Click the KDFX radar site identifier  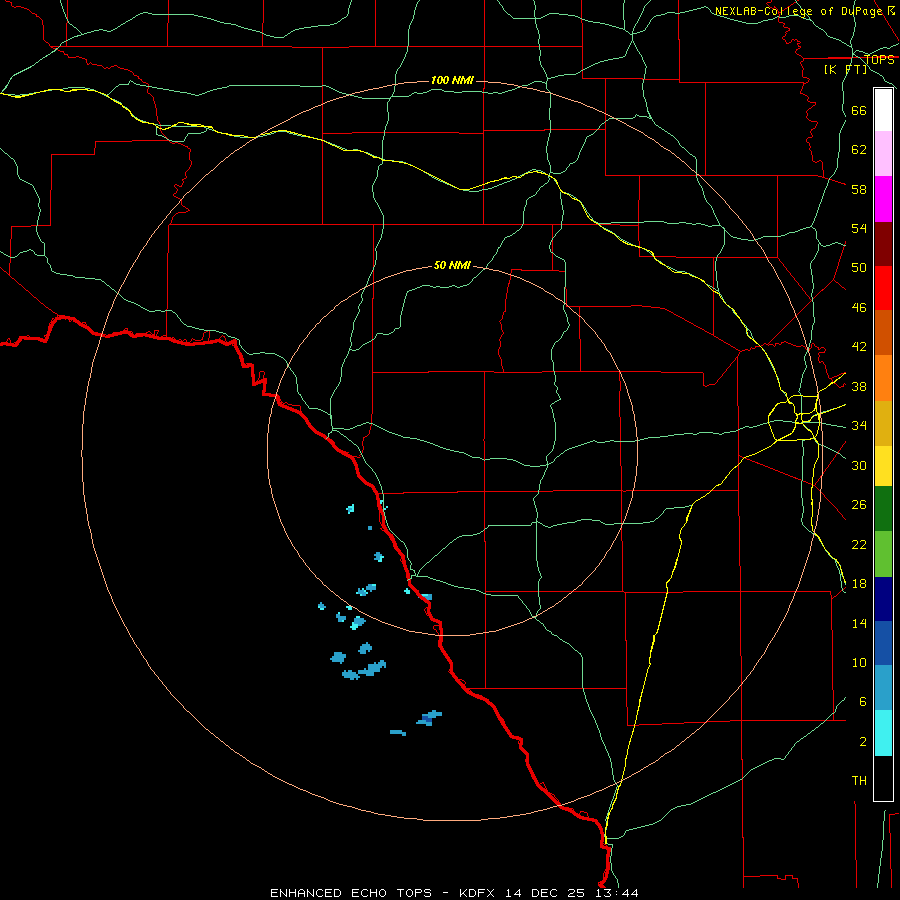tap(479, 893)
